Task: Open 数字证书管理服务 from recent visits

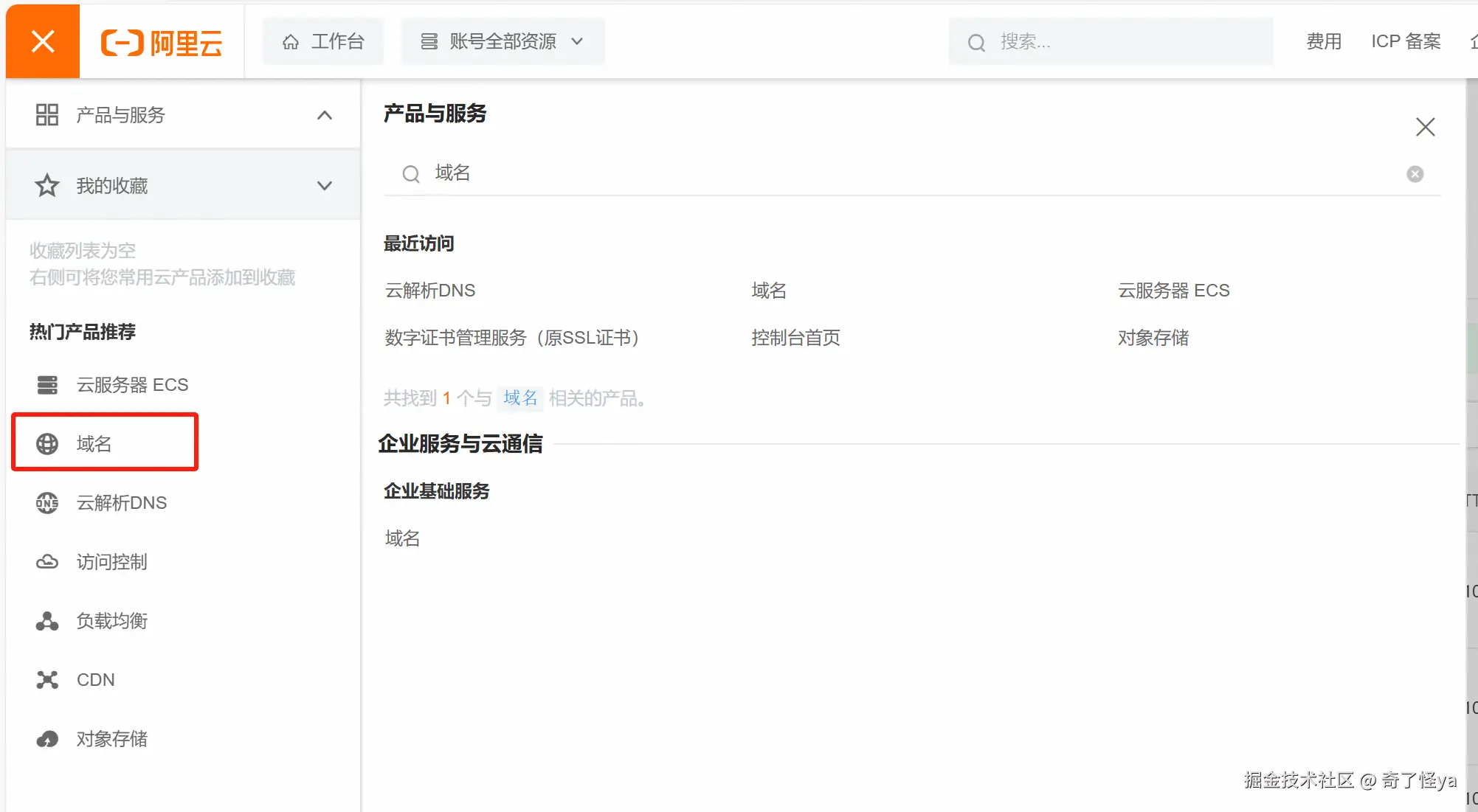Action: 511,338
